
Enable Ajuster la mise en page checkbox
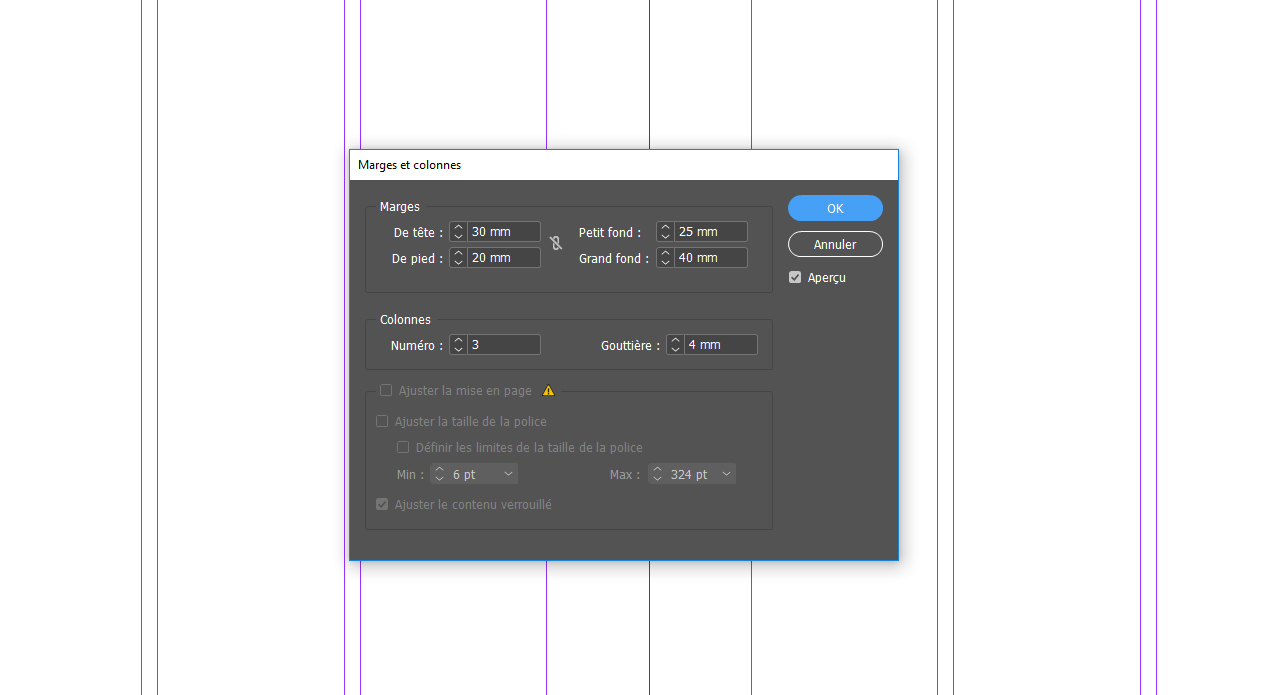386,390
